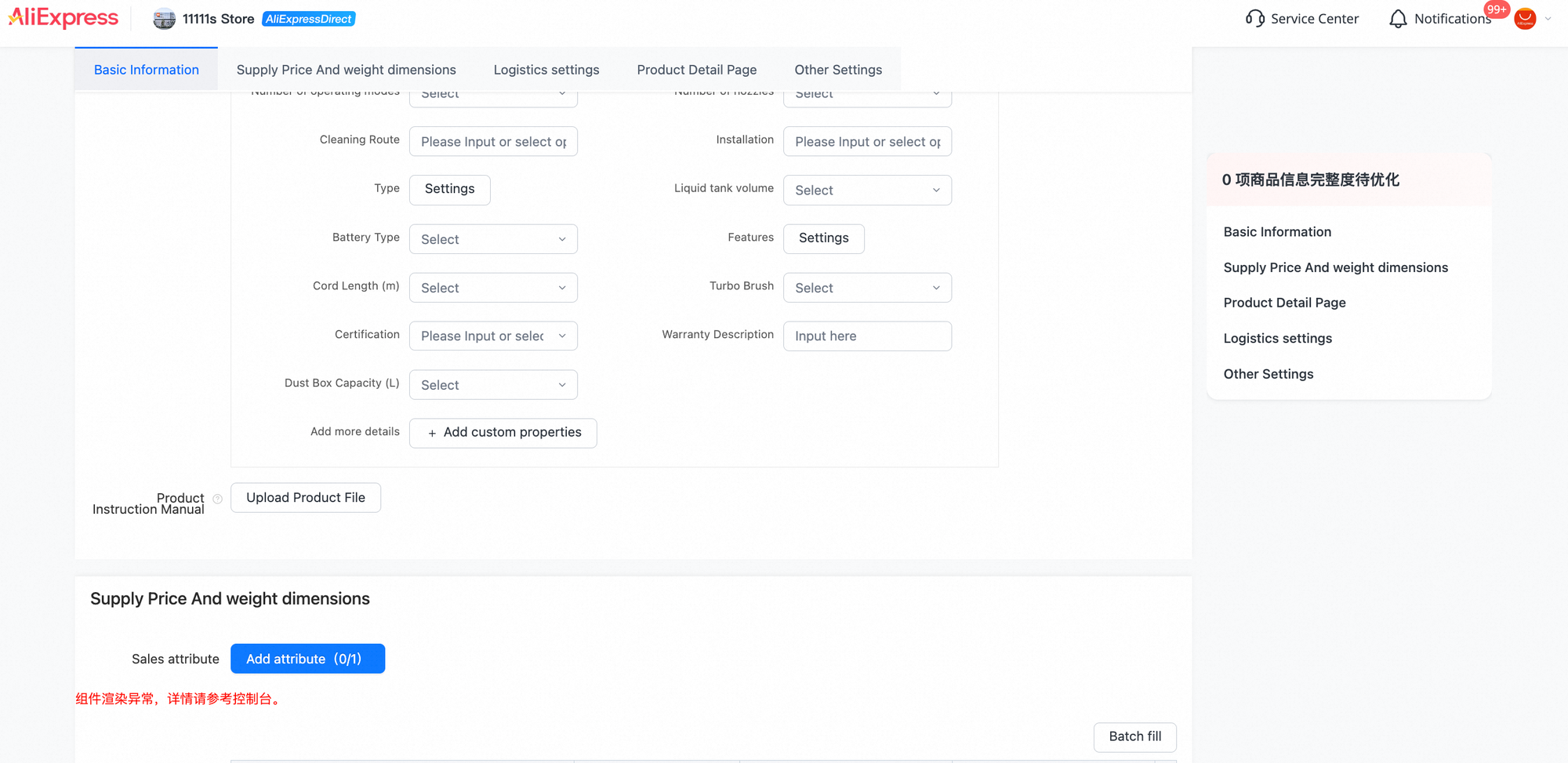
Task: Open the Certification dropdown
Action: tap(493, 336)
